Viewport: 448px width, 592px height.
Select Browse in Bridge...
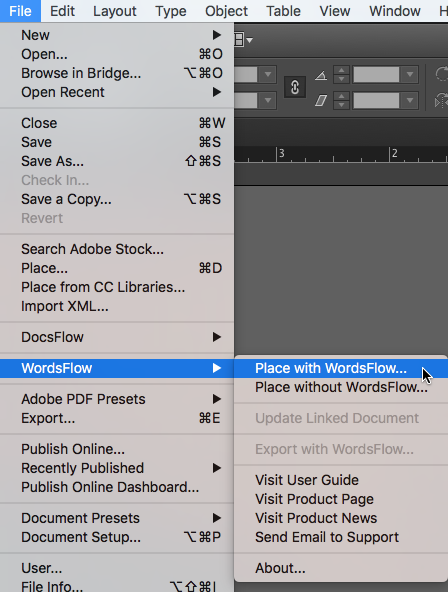117,73
